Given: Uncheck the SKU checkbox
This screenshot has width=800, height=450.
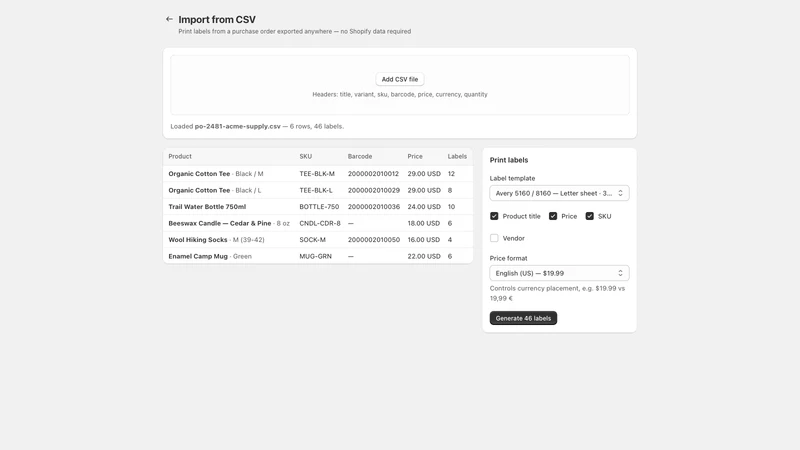Looking at the screenshot, I should pyautogui.click(x=589, y=216).
